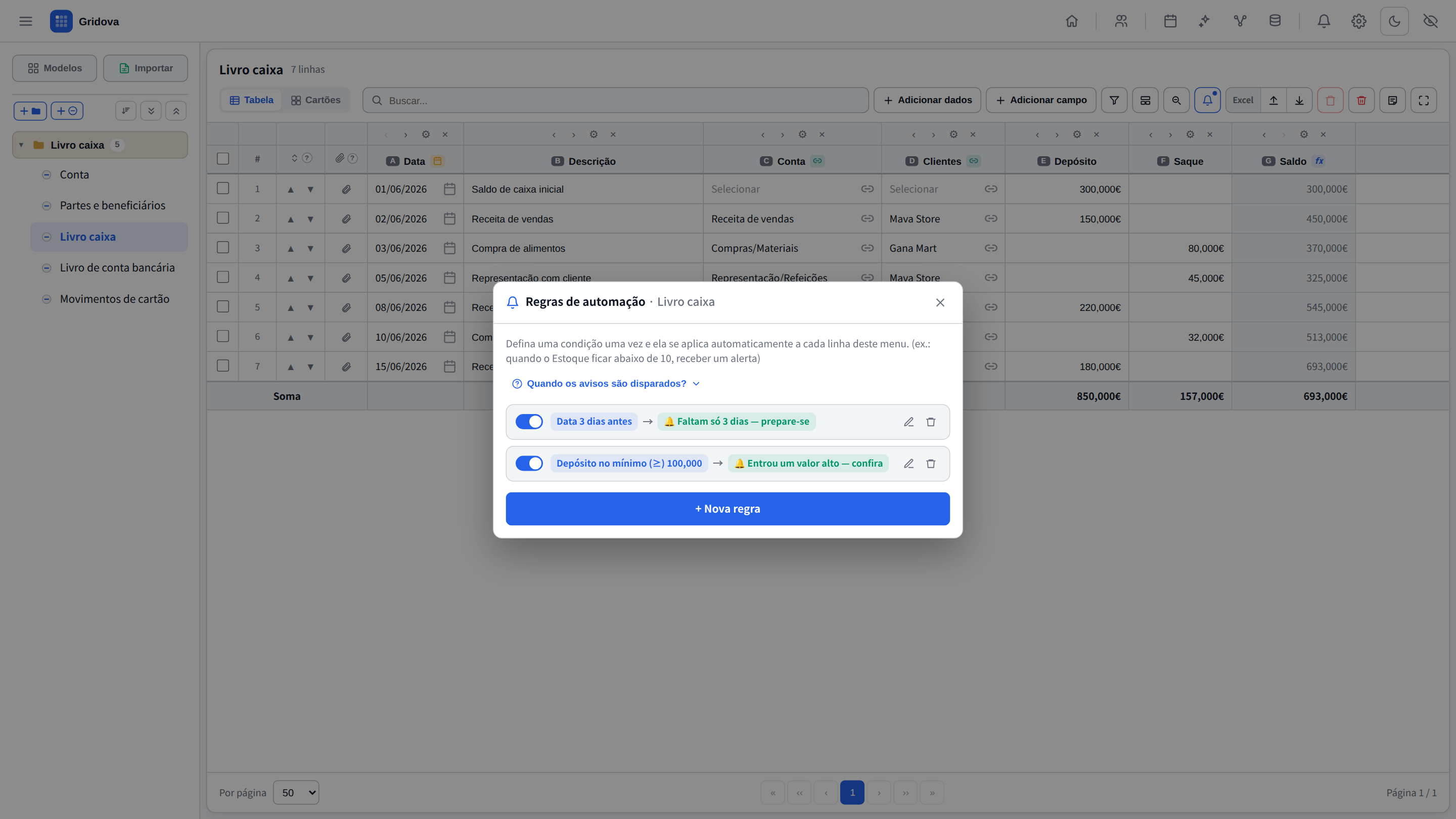Click the Excel download arrow icon
Screen dimensions: 1456x819
pos(1299,101)
